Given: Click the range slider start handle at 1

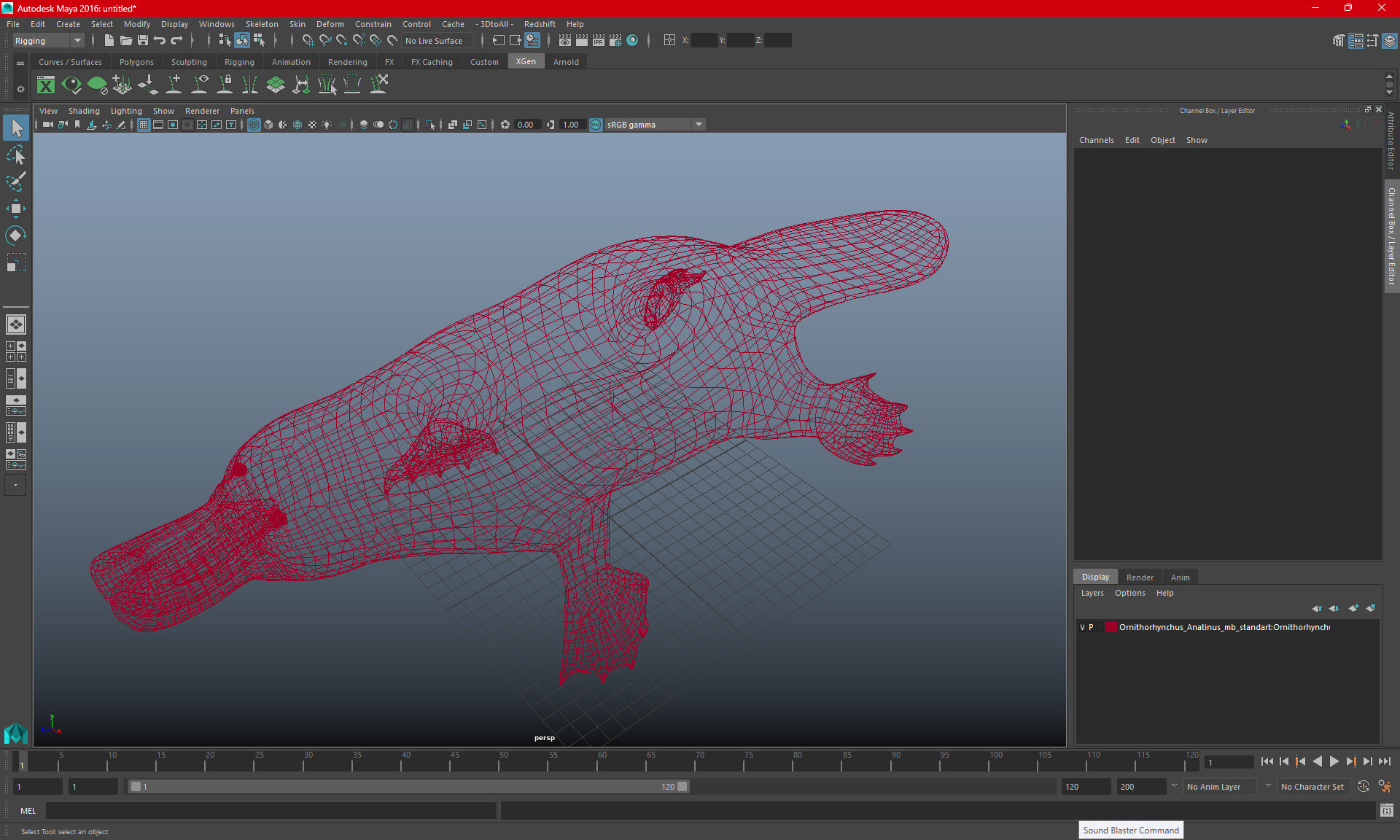Looking at the screenshot, I should coord(136,787).
